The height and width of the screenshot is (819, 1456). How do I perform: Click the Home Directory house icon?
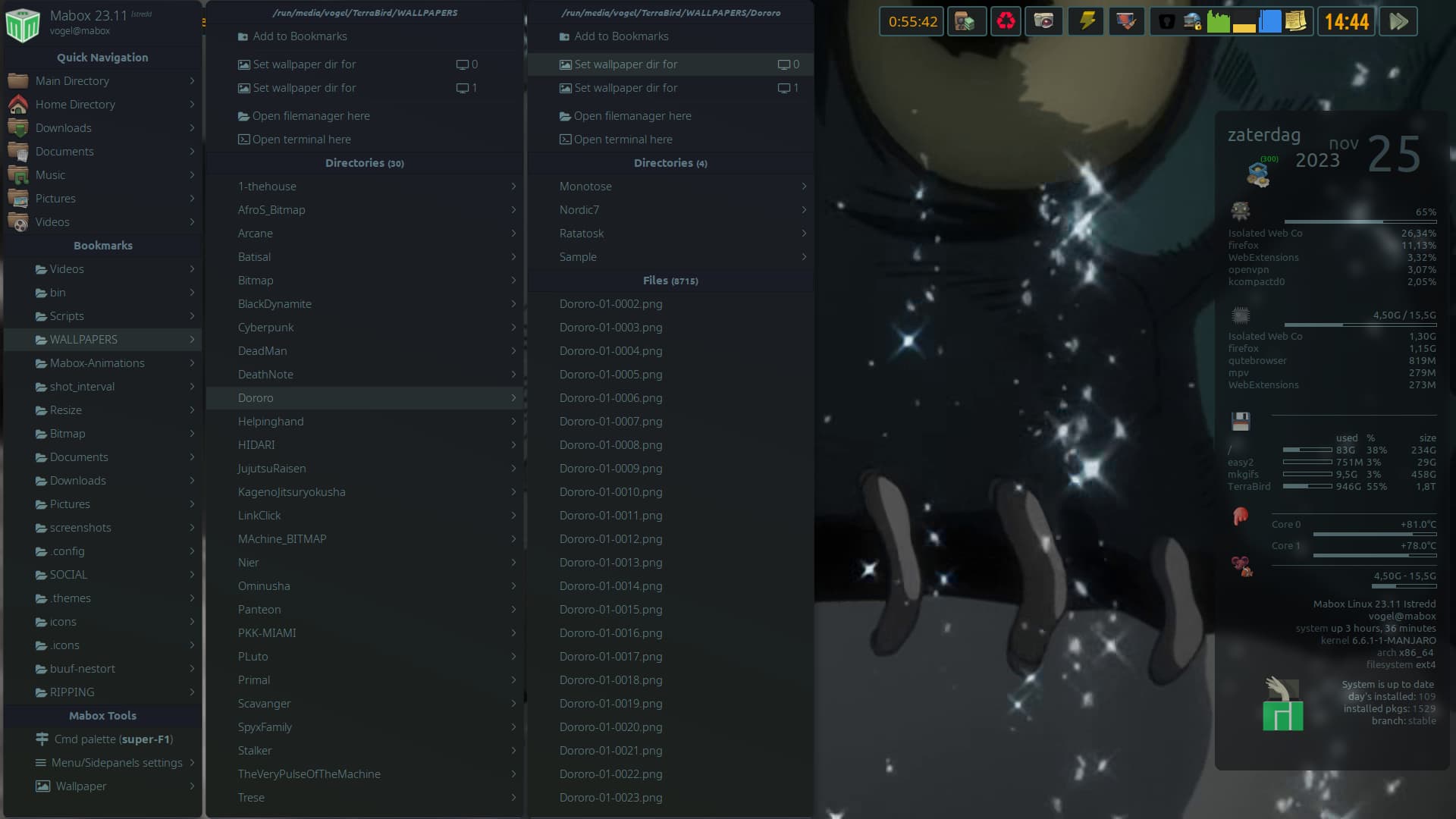[x=18, y=104]
